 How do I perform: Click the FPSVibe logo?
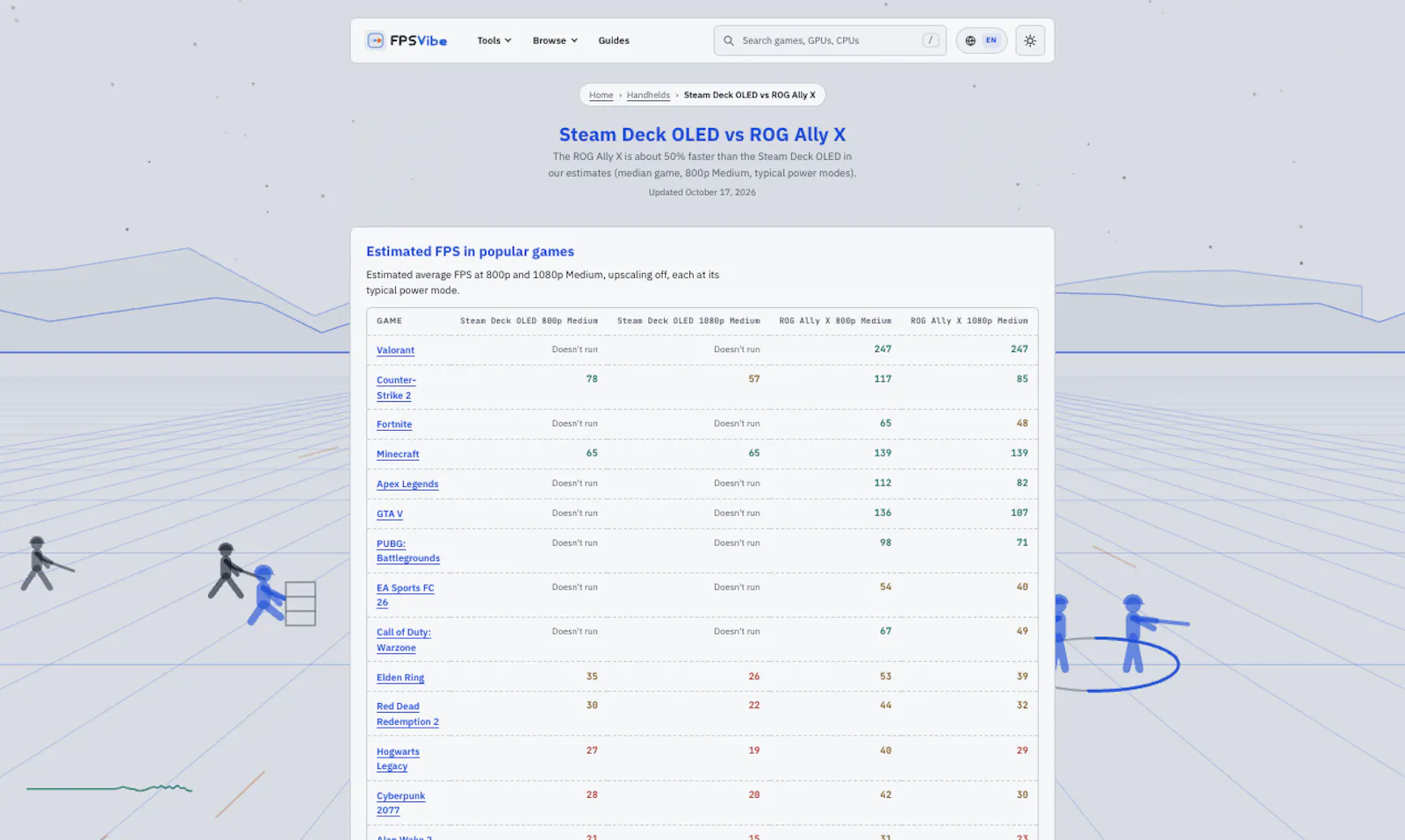tap(407, 40)
